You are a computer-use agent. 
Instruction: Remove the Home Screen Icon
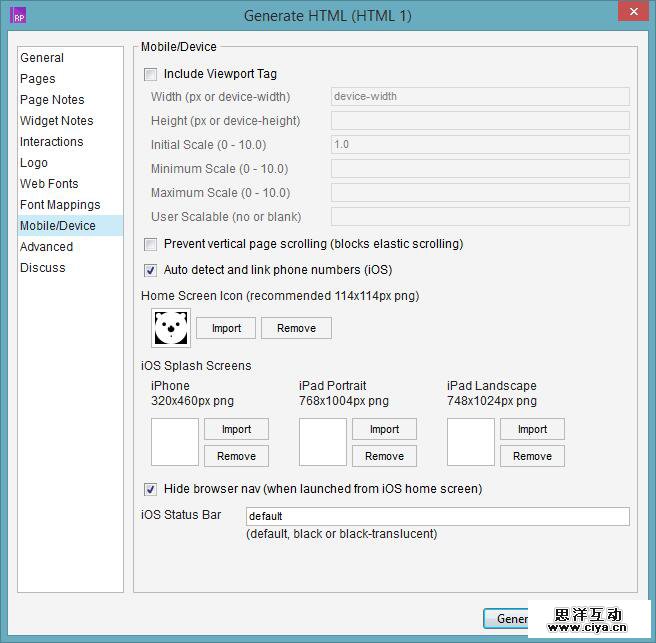(296, 328)
